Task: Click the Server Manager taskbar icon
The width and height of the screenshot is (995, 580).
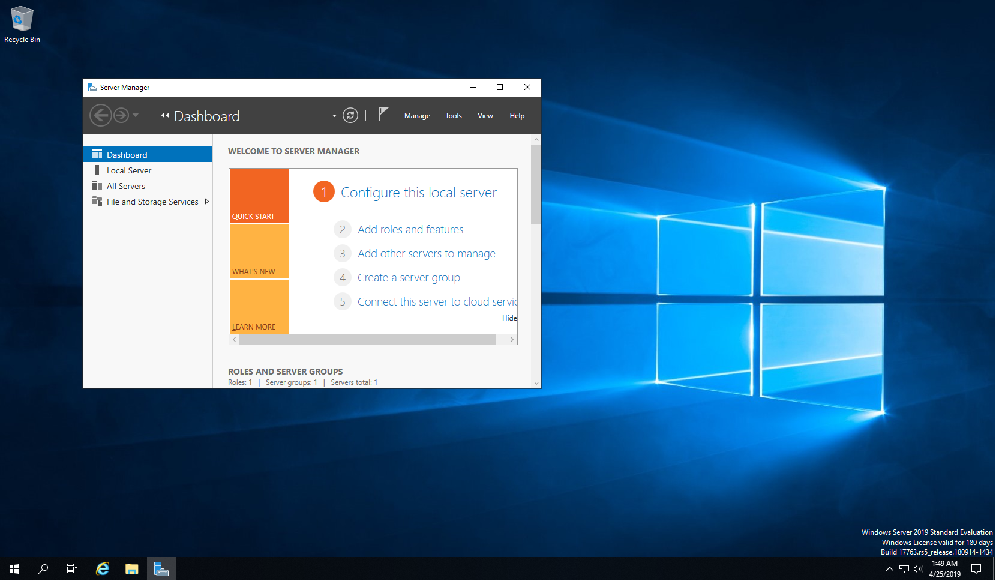Action: [x=161, y=569]
